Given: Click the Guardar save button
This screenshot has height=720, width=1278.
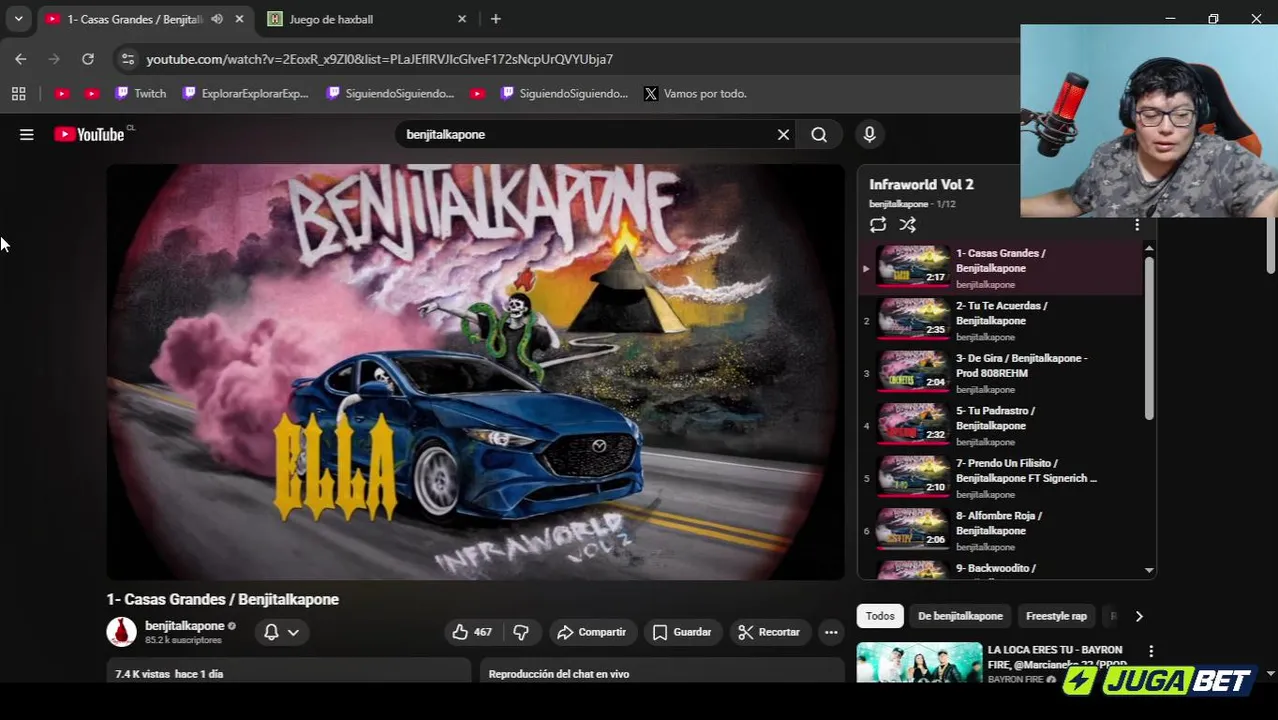Looking at the screenshot, I should click(x=682, y=632).
